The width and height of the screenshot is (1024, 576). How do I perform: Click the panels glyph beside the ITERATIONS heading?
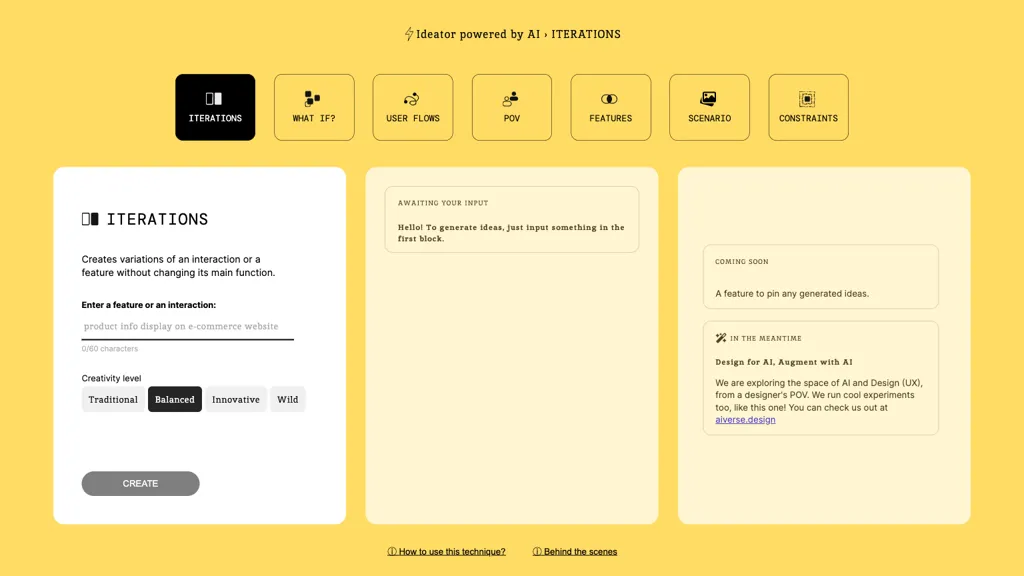(x=93, y=218)
